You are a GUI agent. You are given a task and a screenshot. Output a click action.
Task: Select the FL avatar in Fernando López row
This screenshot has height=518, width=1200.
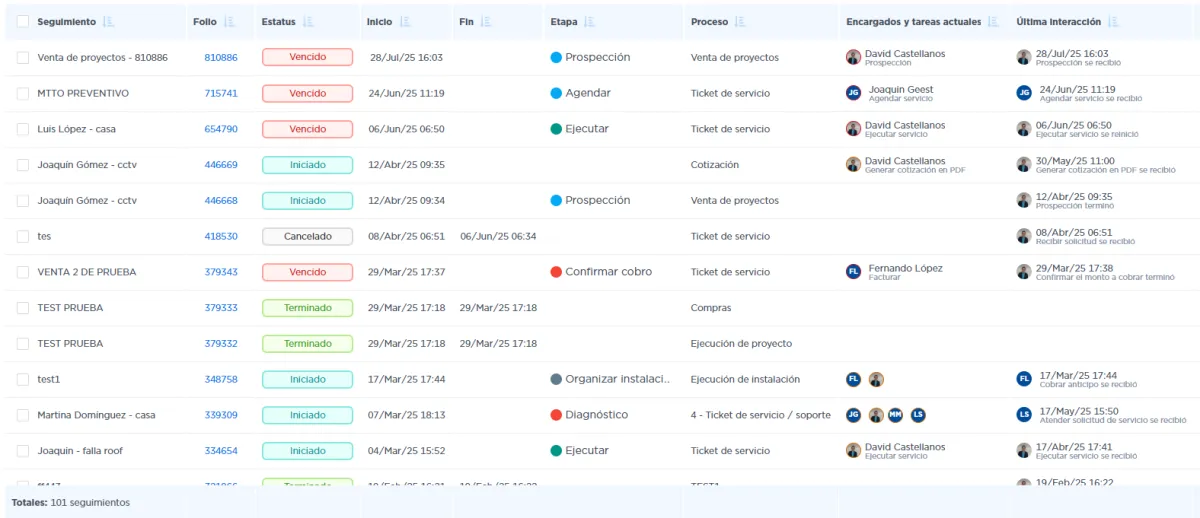pyautogui.click(x=853, y=272)
